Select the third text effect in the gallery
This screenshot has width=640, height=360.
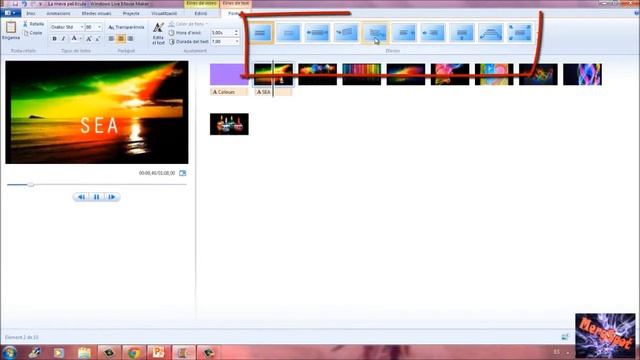(318, 33)
